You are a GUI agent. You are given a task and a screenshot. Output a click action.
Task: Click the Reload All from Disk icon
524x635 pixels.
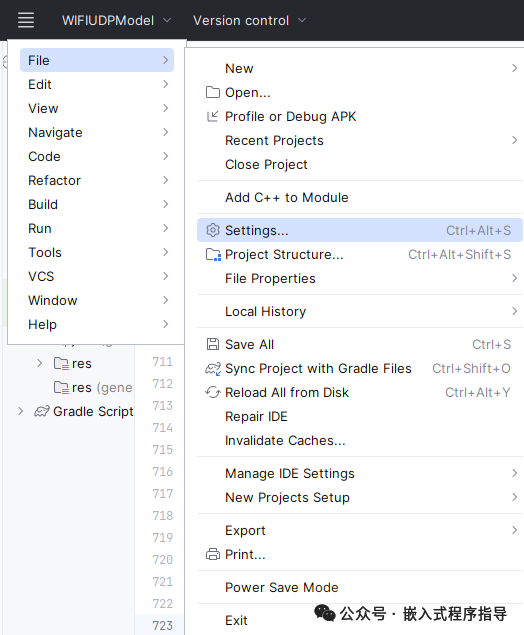213,392
